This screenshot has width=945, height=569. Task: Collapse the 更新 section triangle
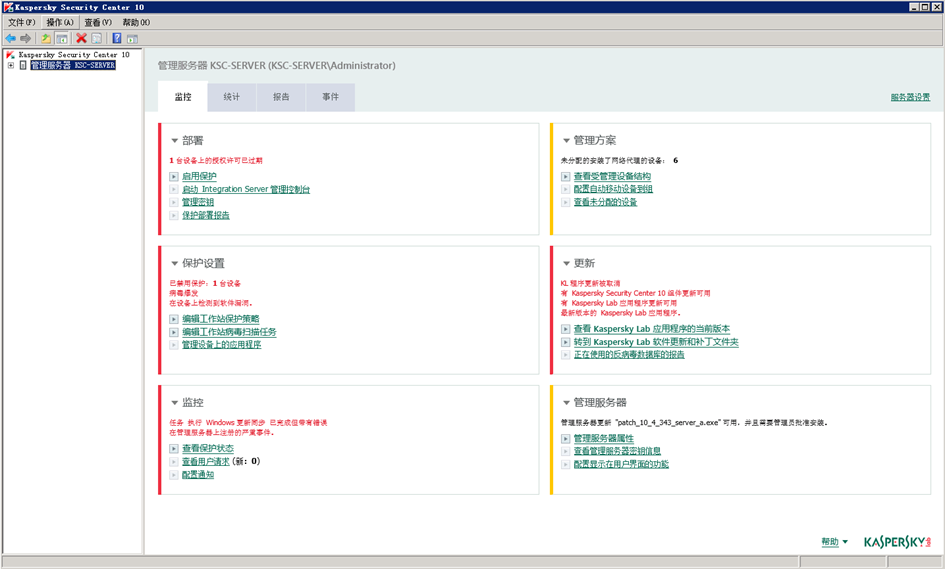pyautogui.click(x=566, y=263)
